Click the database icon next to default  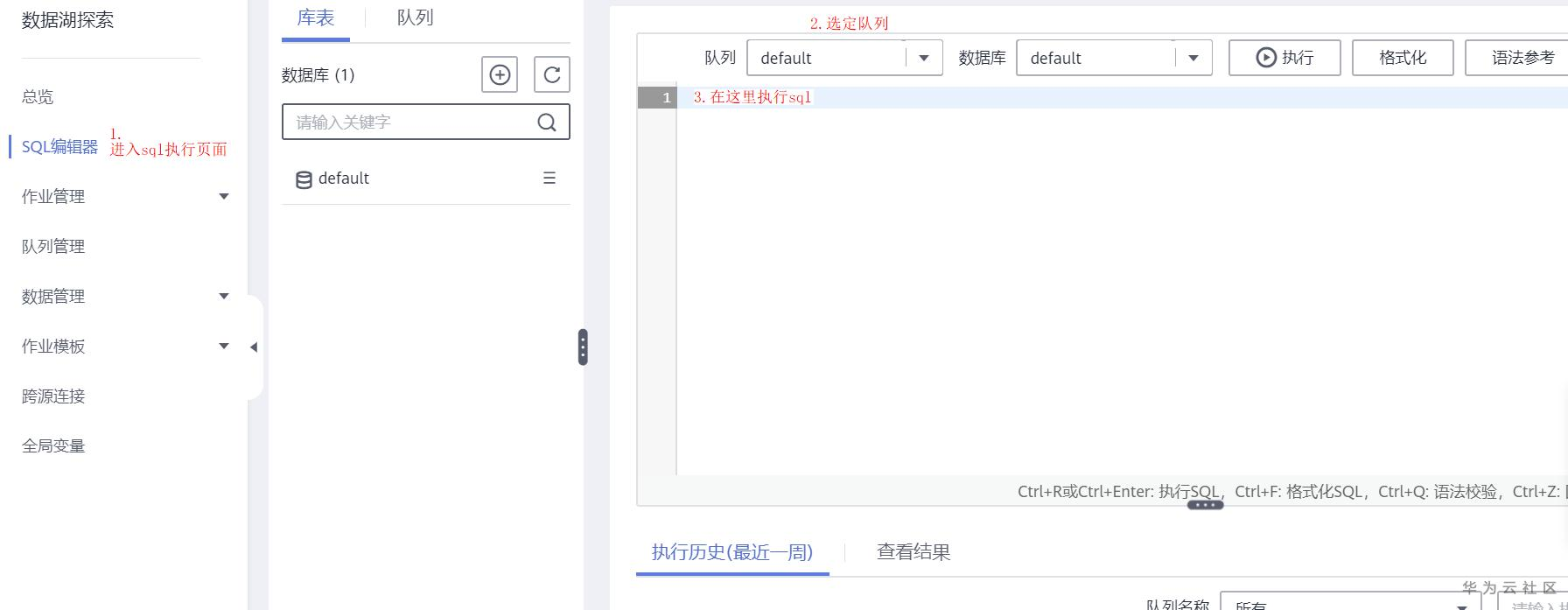click(304, 179)
